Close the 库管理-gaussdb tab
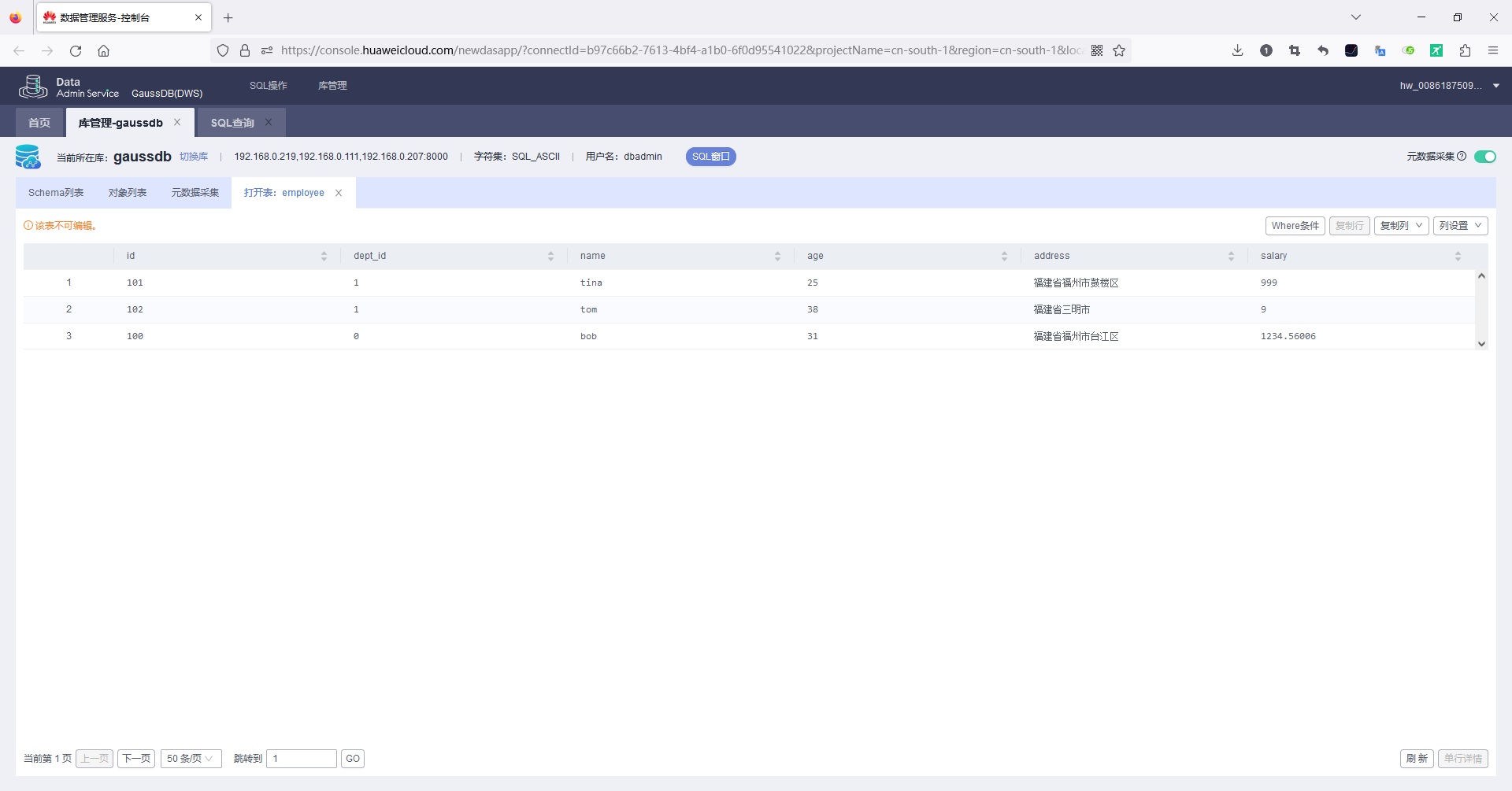Screen dimensions: 1512x791 pos(177,122)
